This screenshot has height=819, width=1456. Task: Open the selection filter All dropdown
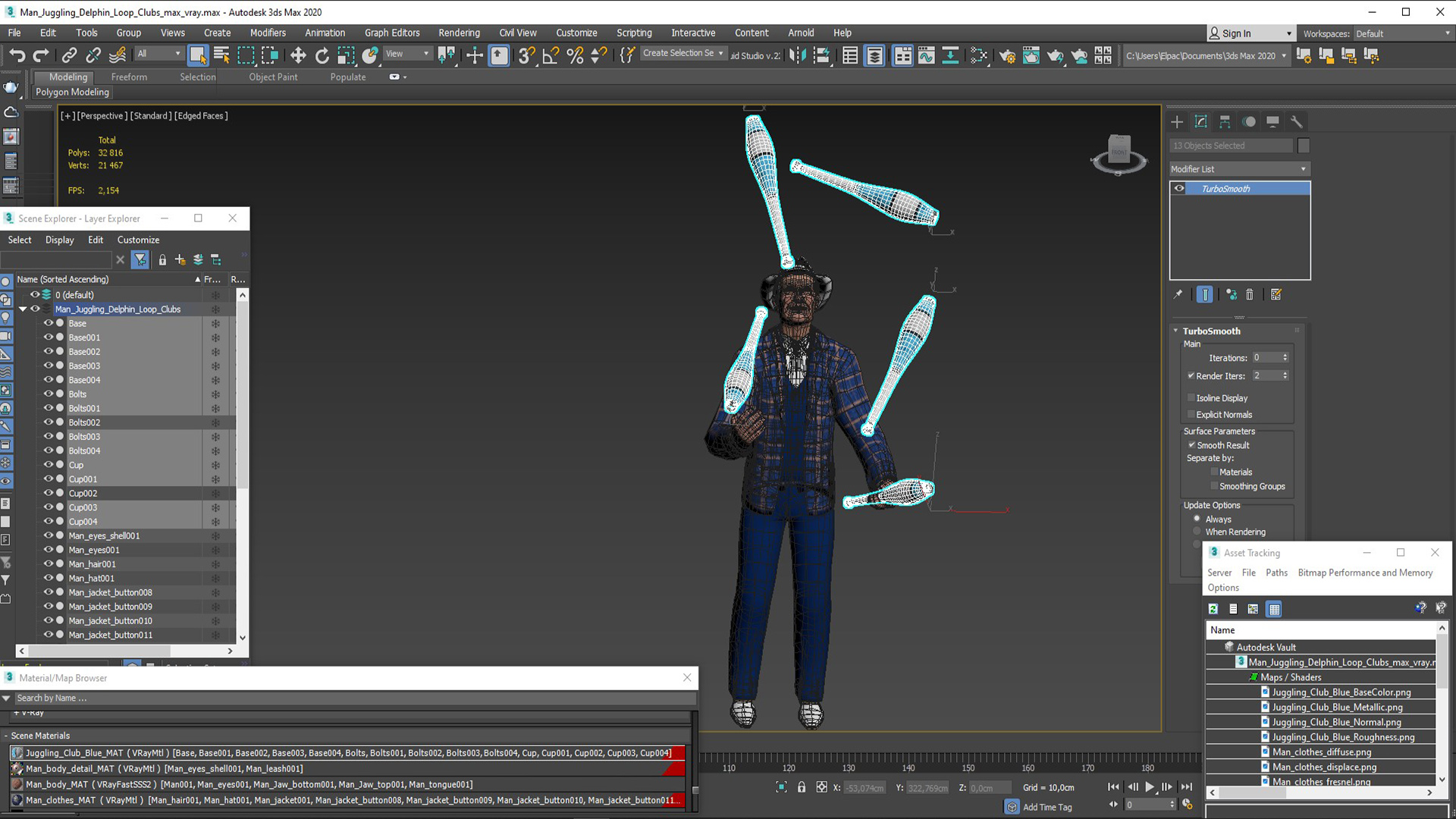pos(159,54)
